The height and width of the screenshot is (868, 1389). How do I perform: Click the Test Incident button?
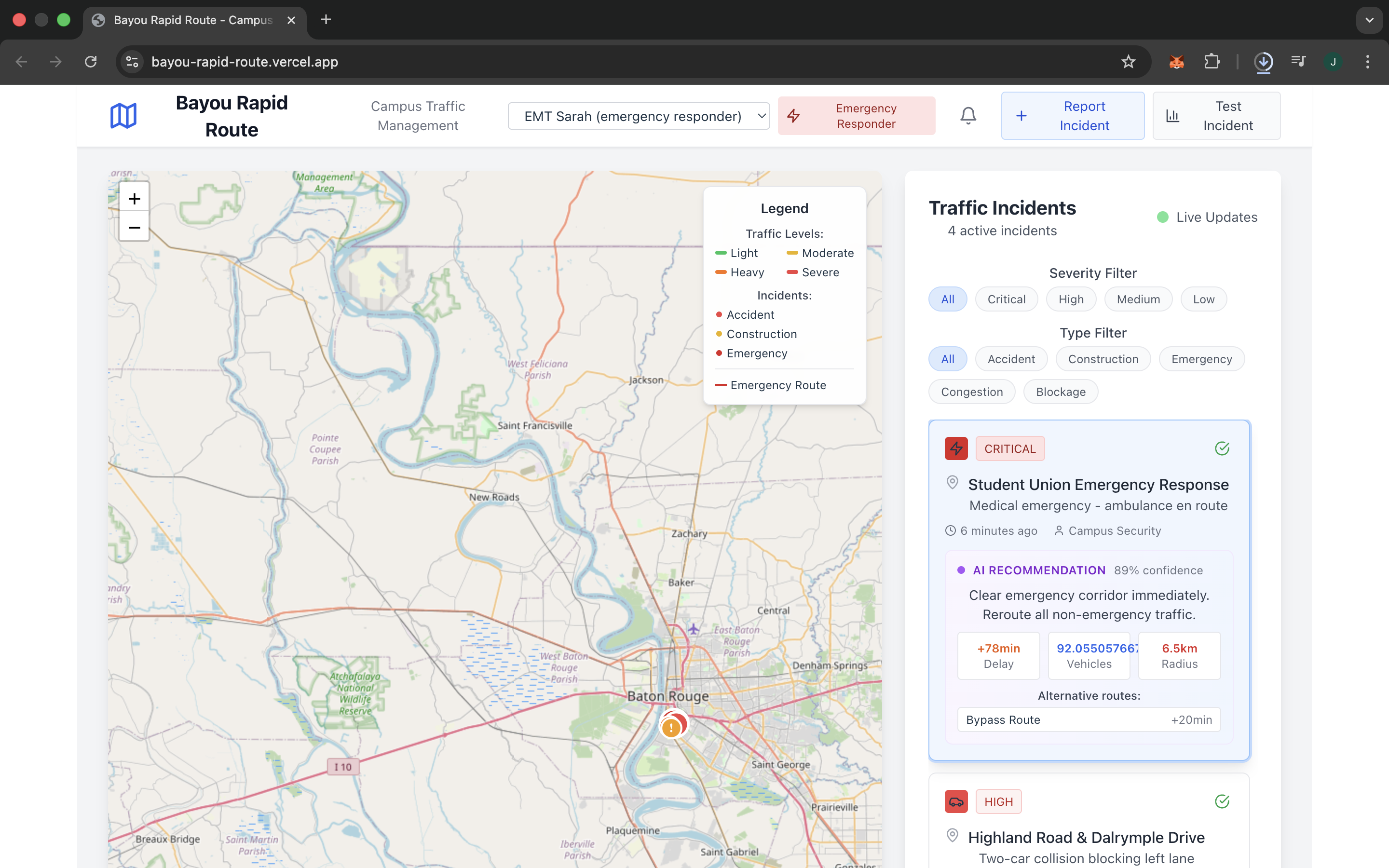tap(1216, 116)
